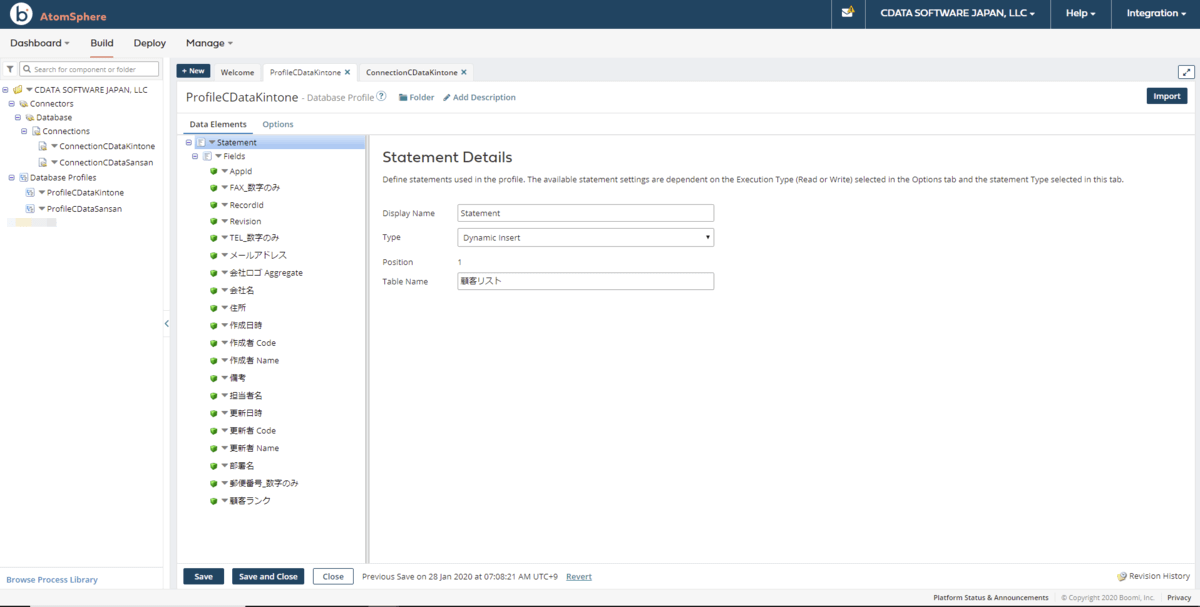Collapse the Connections folder in explorer
Image resolution: width=1200 pixels, height=607 pixels.
[x=24, y=132]
